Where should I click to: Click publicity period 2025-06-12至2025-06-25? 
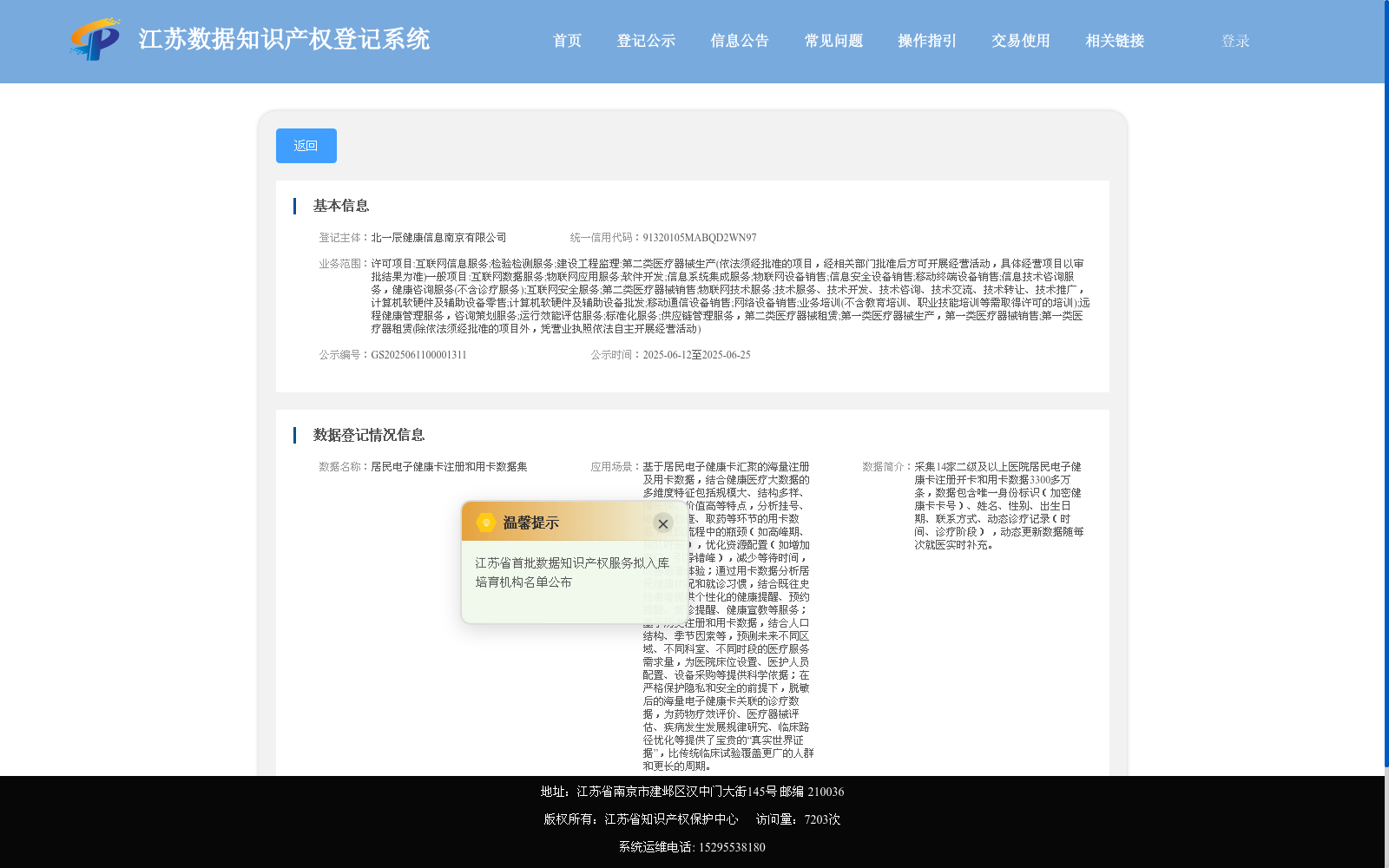coord(697,355)
